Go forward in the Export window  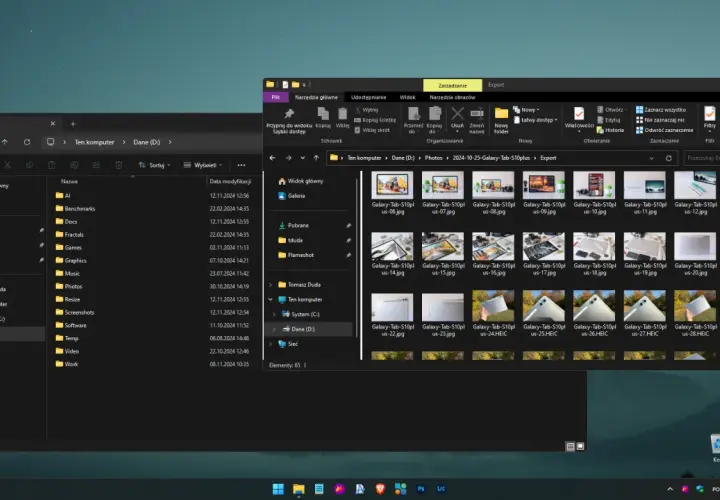[x=288, y=158]
